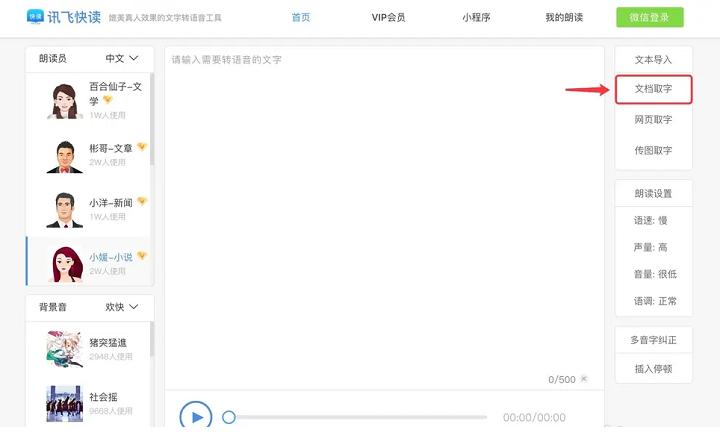Clear text using the X icon beside 0/500

click(x=584, y=379)
